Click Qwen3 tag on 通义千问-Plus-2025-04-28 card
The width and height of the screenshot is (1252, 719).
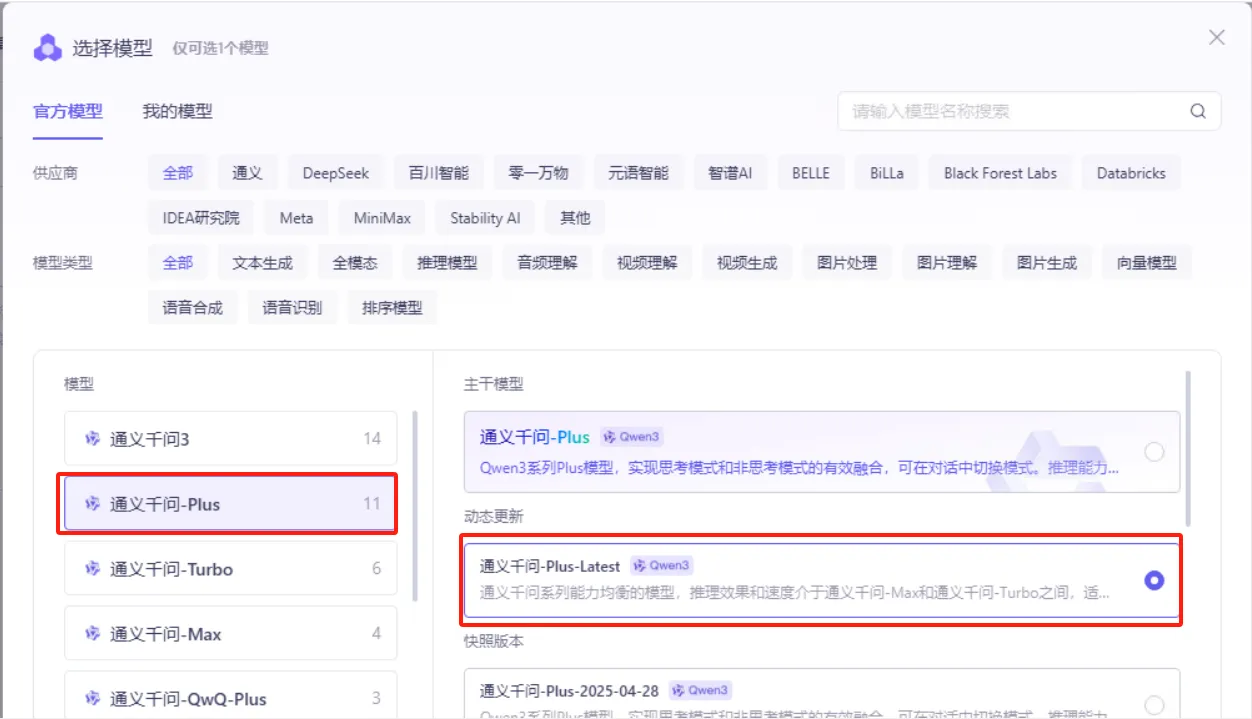point(700,690)
